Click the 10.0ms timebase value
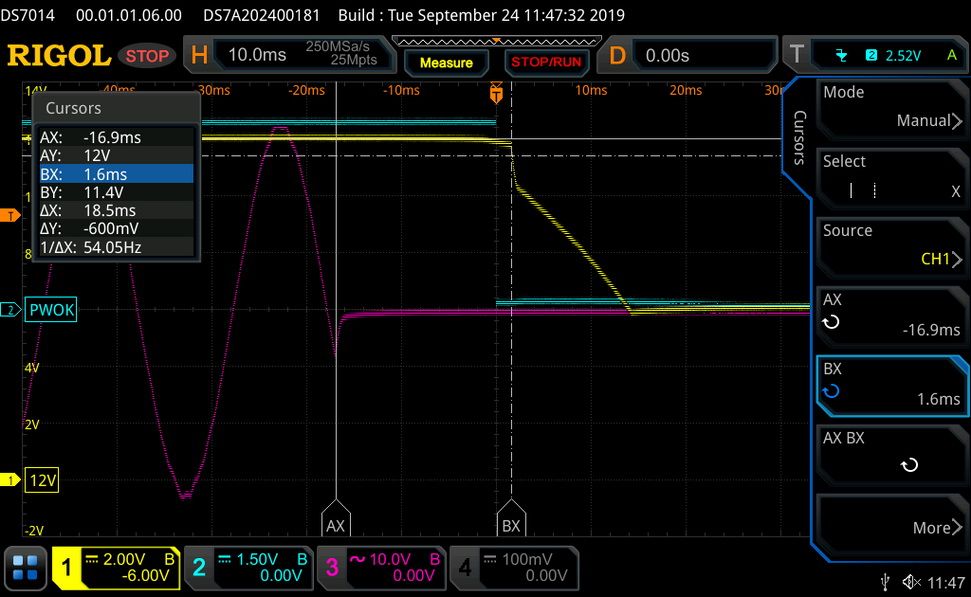This screenshot has width=971, height=597. point(257,54)
